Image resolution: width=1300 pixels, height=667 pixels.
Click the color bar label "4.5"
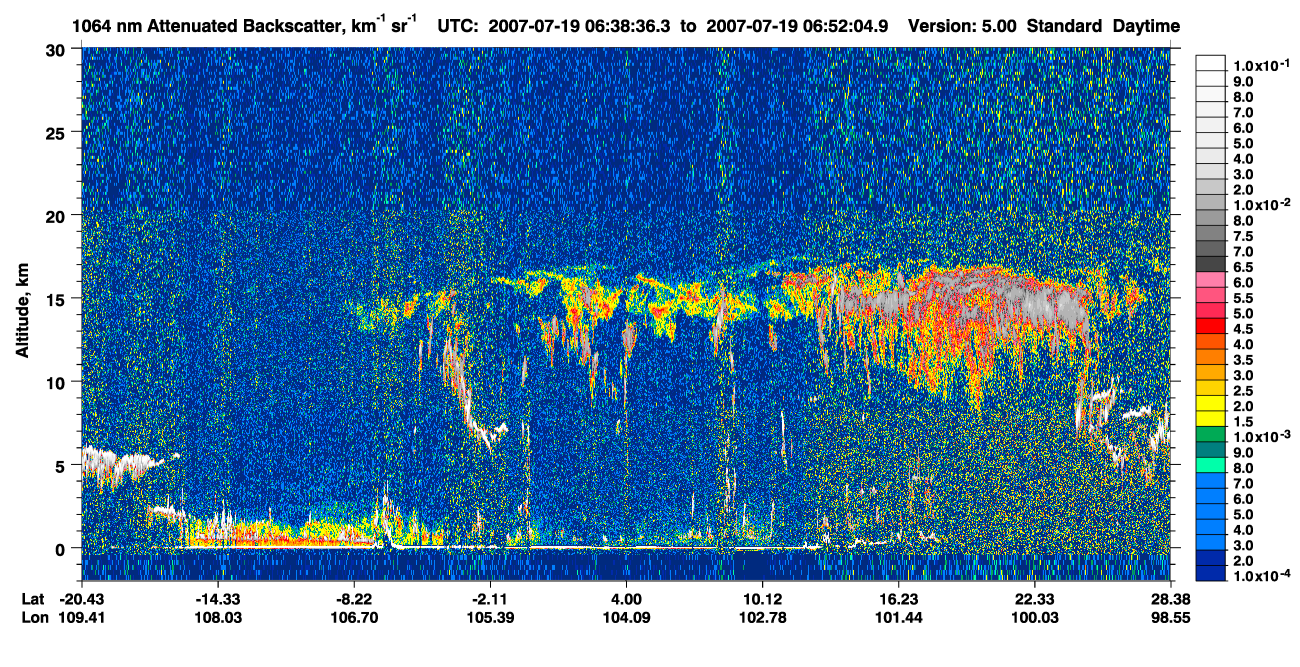pyautogui.click(x=1243, y=330)
